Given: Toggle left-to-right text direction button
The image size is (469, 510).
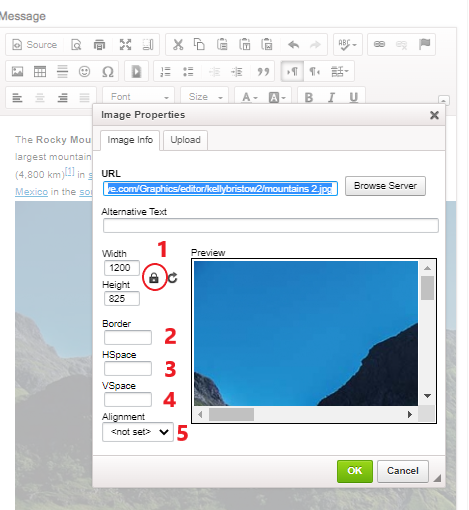Looking at the screenshot, I should coord(292,71).
